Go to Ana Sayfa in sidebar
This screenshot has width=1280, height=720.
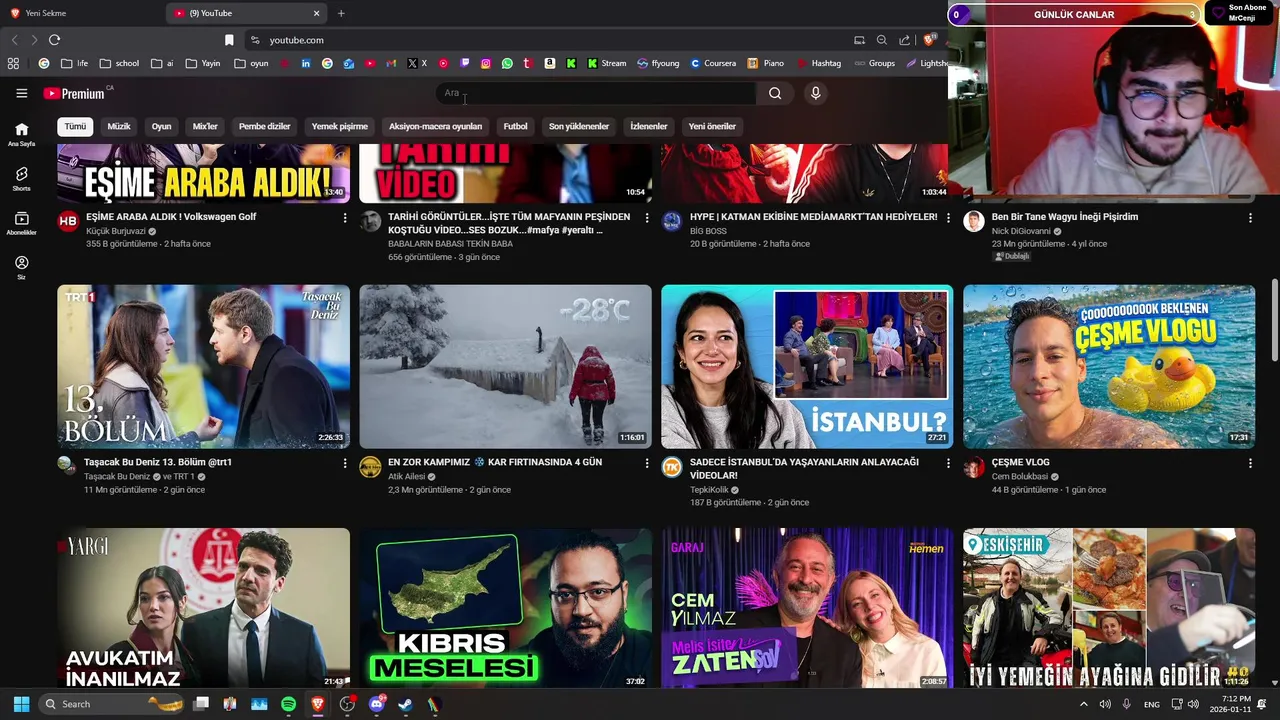pyautogui.click(x=21, y=134)
